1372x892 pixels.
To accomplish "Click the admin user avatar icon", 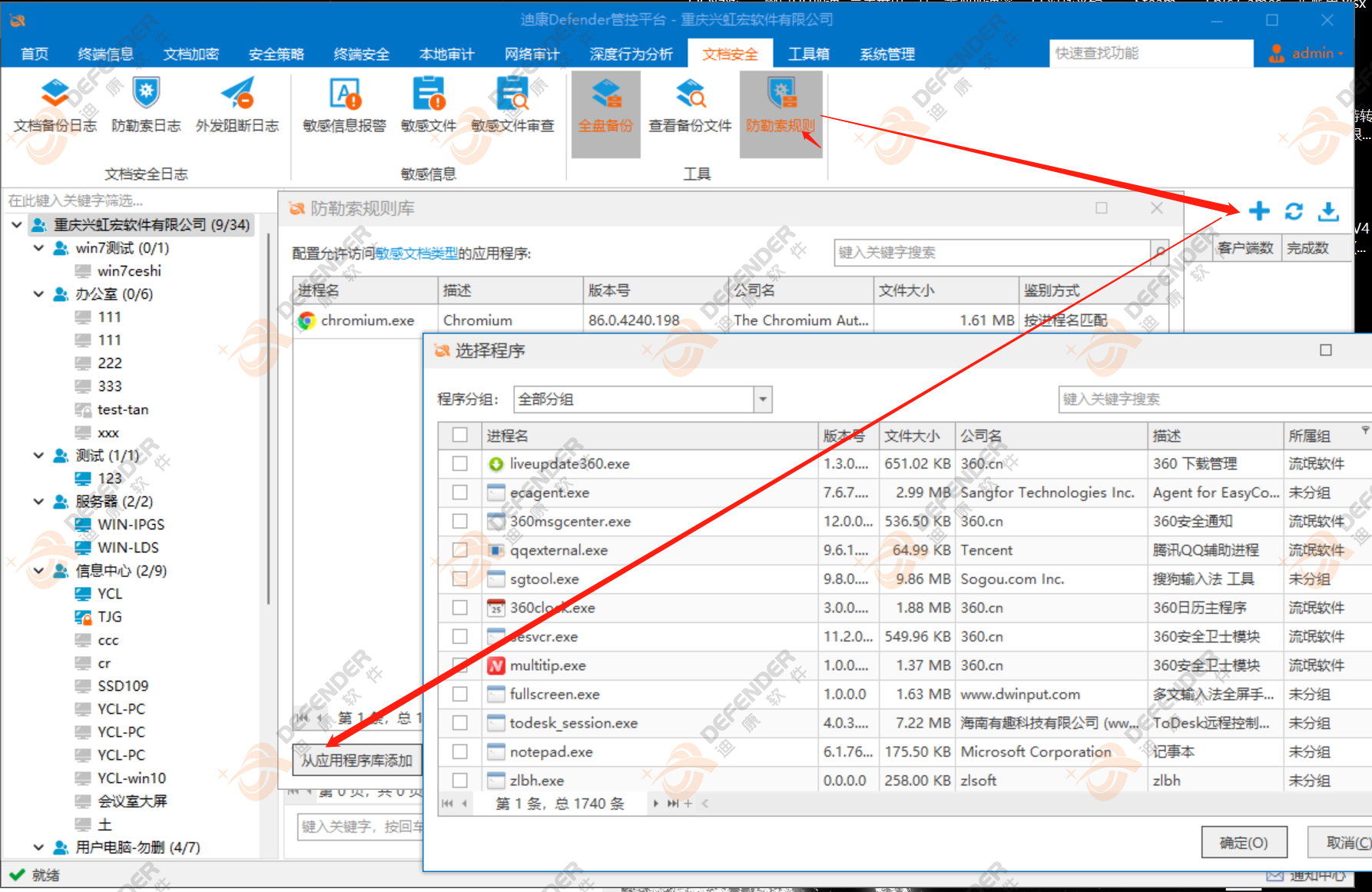I will 1276,53.
